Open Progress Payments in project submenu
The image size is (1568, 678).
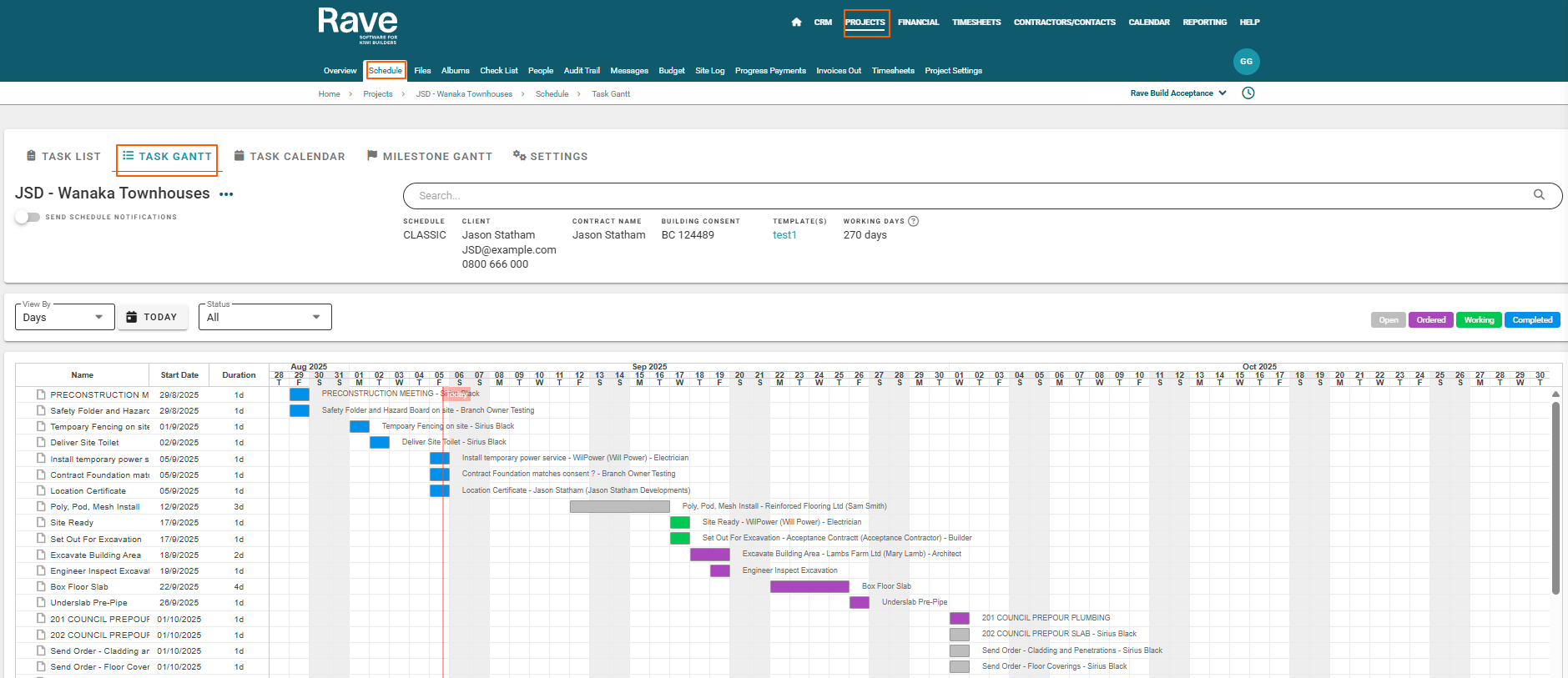pos(770,71)
